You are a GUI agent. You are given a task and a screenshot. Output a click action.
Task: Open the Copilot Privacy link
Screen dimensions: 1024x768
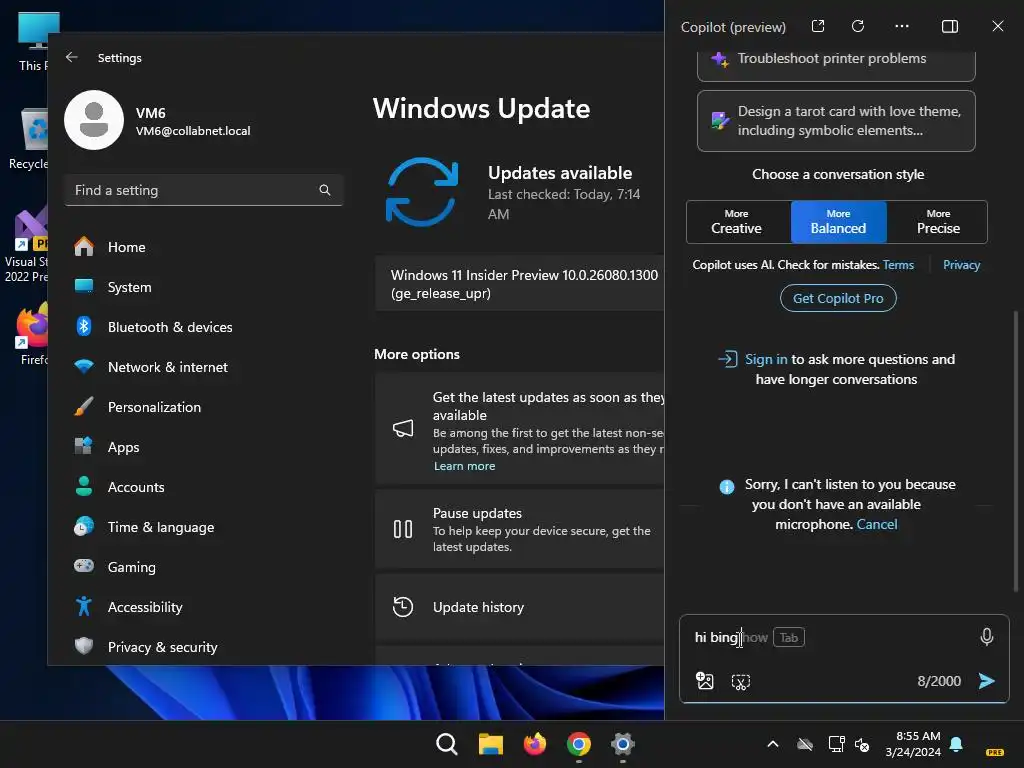click(x=961, y=264)
